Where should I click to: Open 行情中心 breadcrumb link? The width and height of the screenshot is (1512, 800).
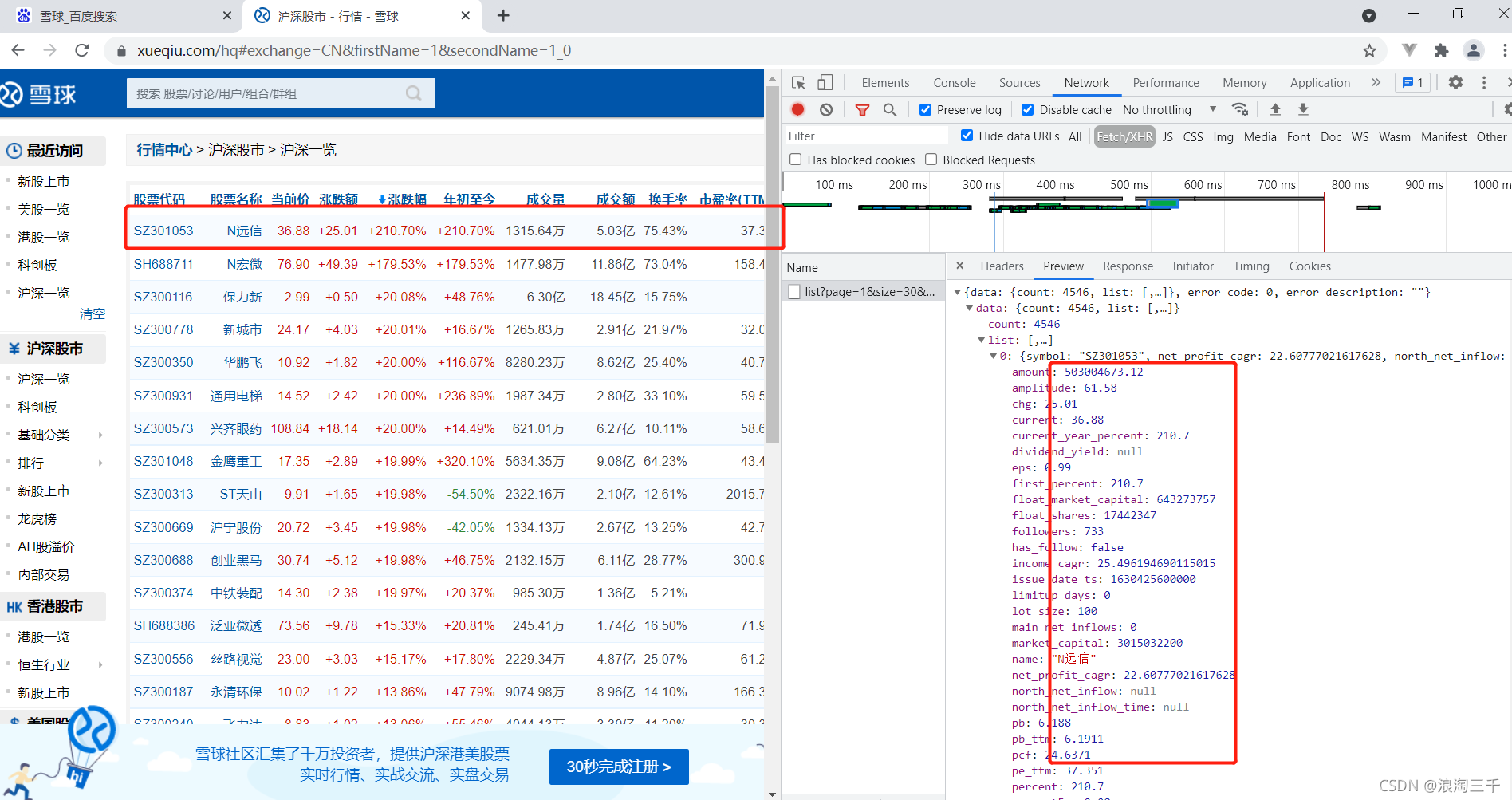(x=164, y=150)
